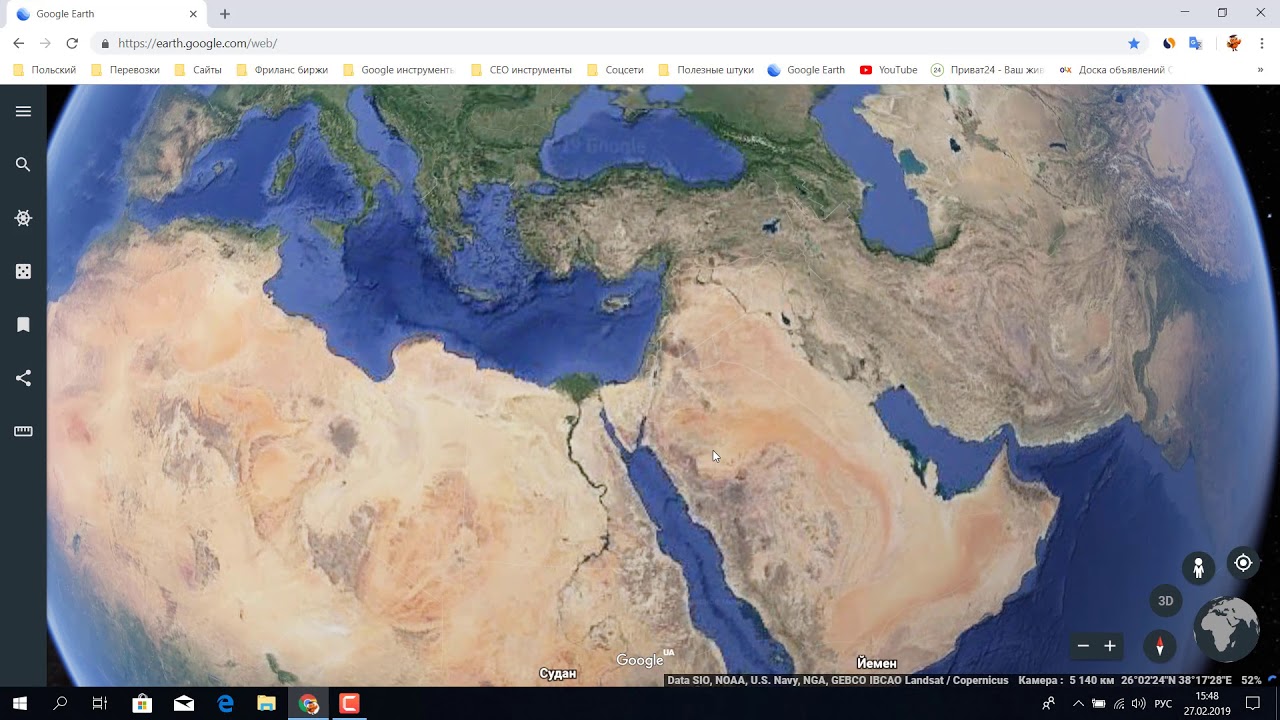Click the Share icon in sidebar

23,378
